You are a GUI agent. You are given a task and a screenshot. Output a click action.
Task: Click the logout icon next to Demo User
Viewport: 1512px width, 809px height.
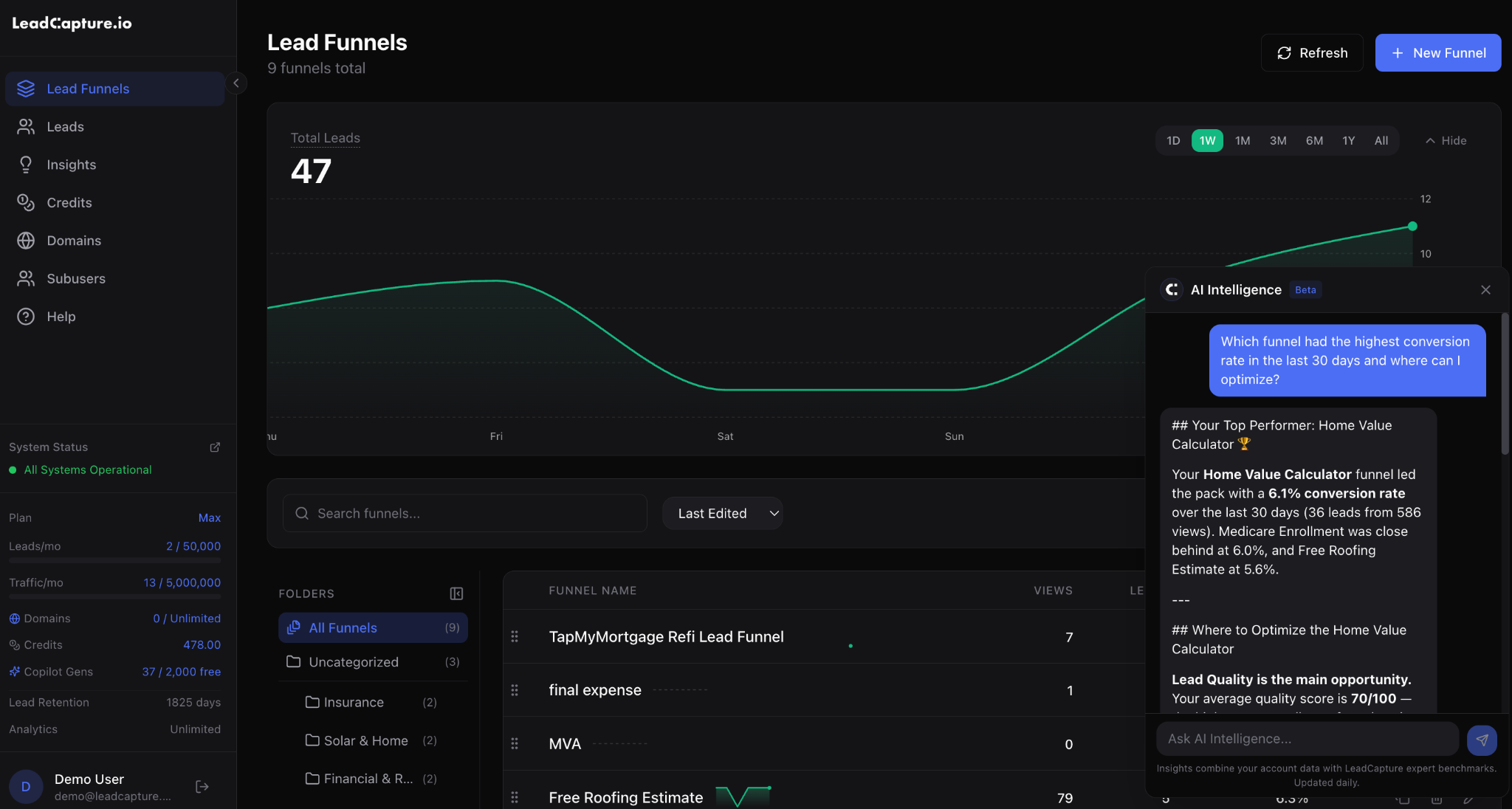coord(202,786)
